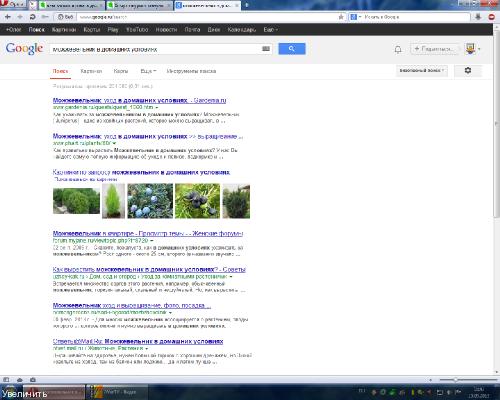The width and height of the screenshot is (500, 400).
Task: Open thumbnail of round green juniper bushes
Action: 76,201
